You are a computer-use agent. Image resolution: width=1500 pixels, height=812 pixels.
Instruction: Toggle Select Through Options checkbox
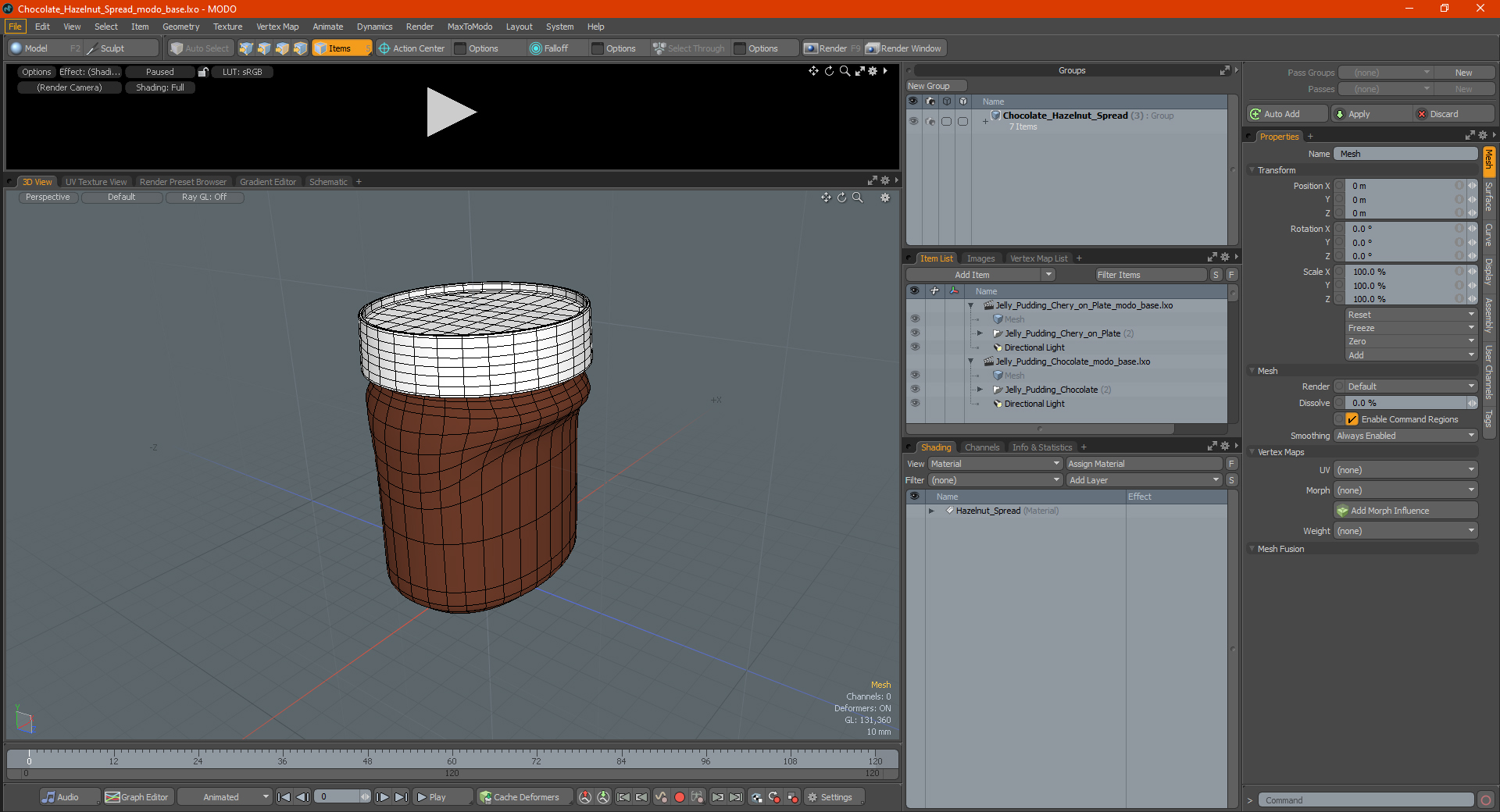740,48
